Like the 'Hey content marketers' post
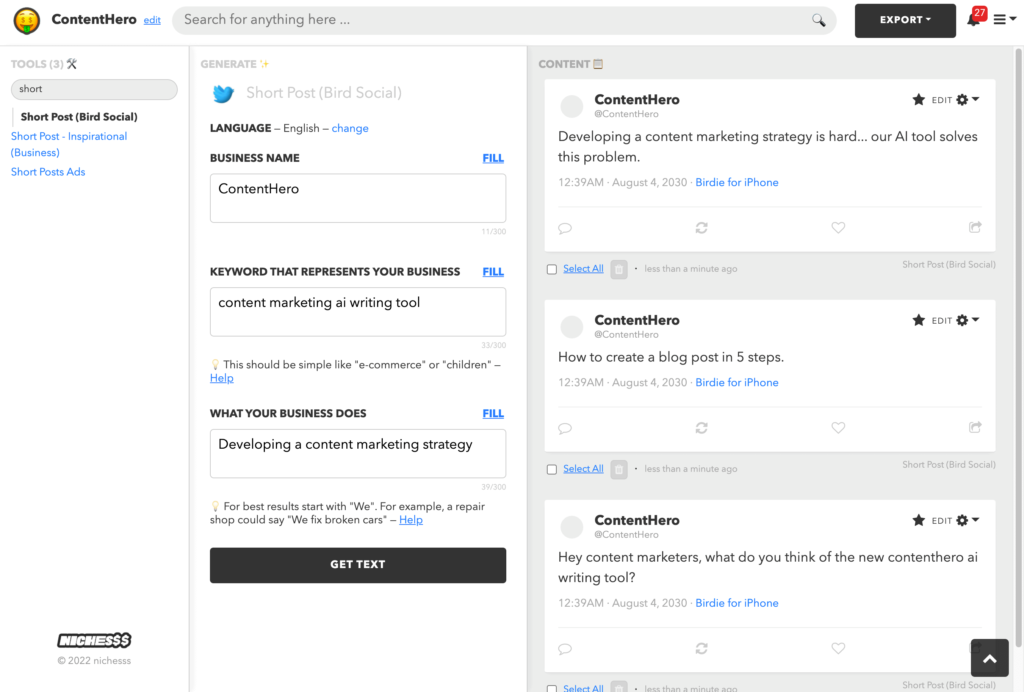The height and width of the screenshot is (692, 1024). click(x=838, y=649)
